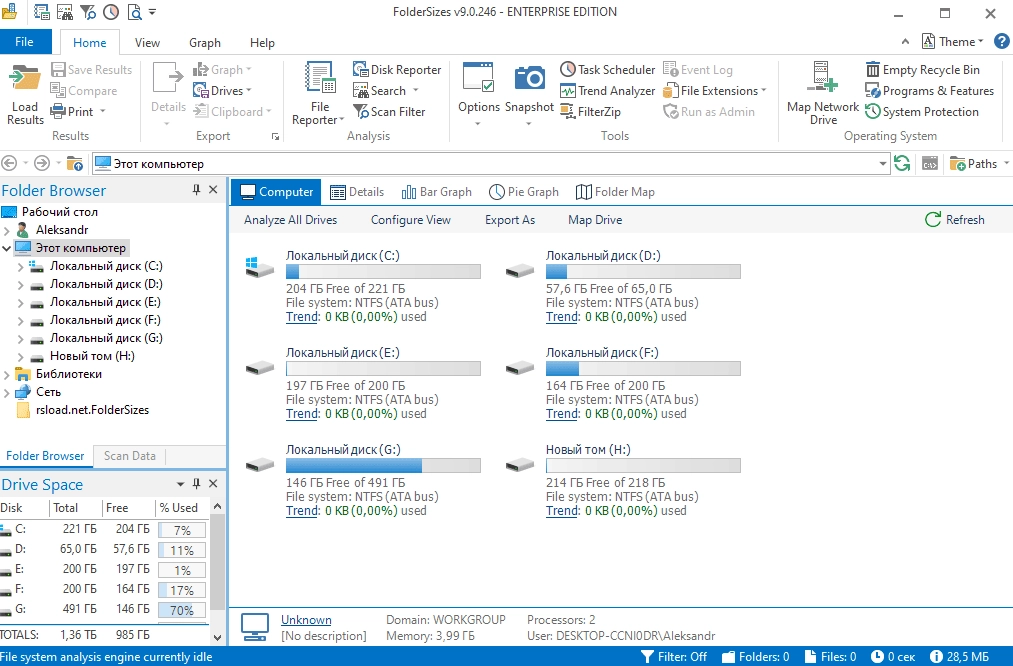The image size is (1013, 666).
Task: Switch to the View ribbon tab
Action: coord(147,43)
